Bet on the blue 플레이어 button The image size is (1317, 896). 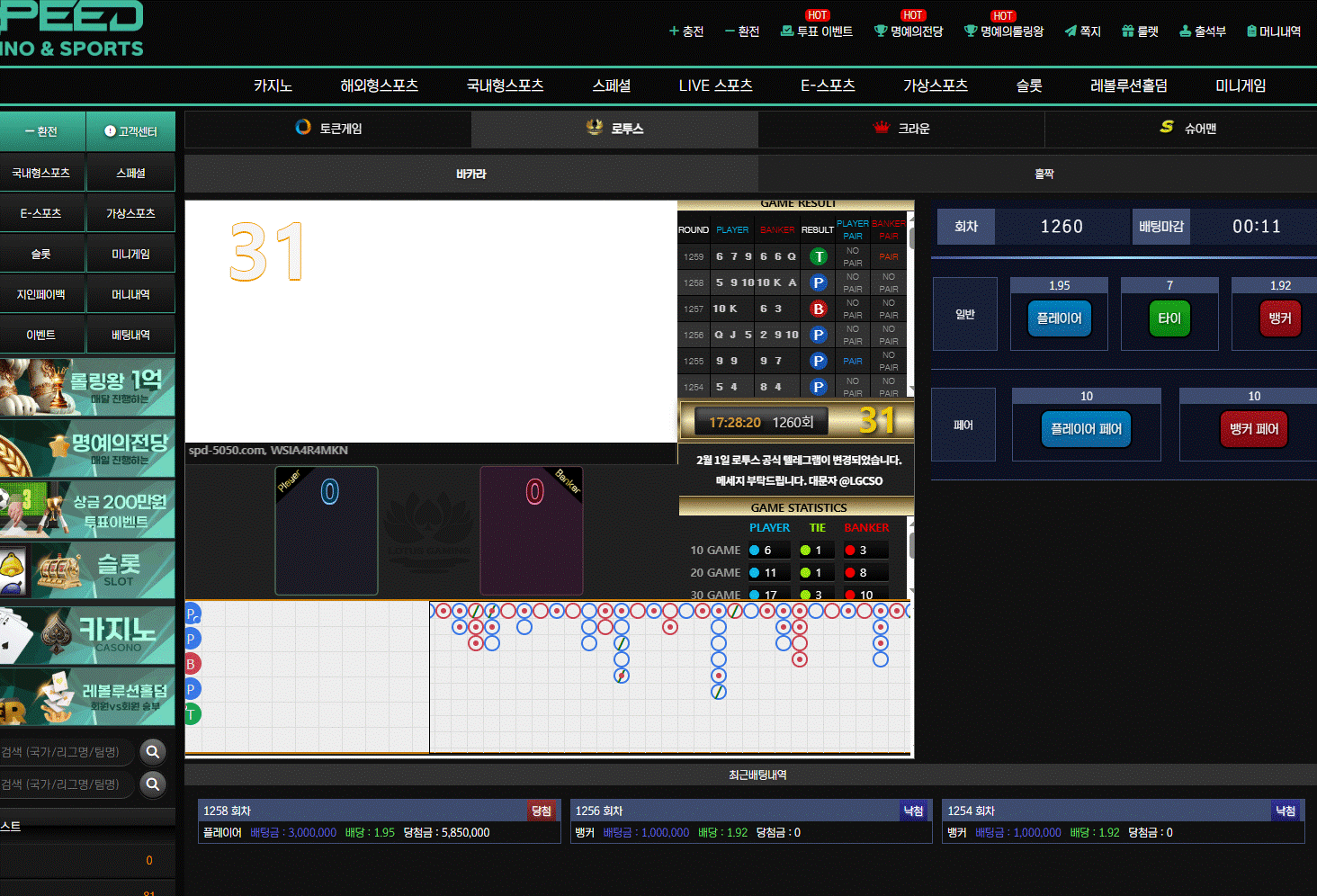pos(1059,318)
